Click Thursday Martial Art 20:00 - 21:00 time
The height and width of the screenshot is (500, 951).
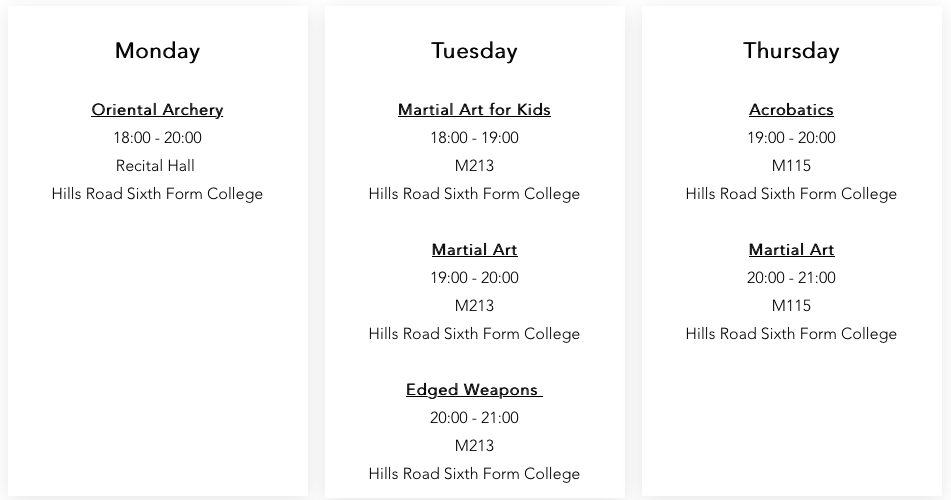[791, 277]
